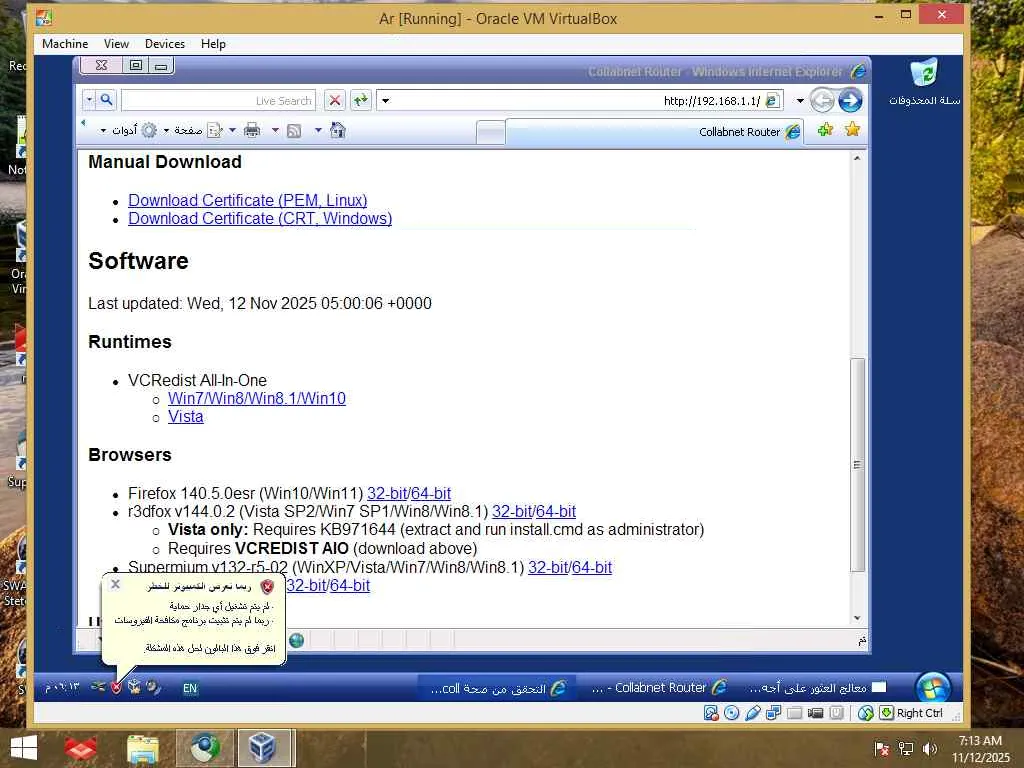Expand the Home button dropdown arrow
This screenshot has height=768, width=1024.
318,131
